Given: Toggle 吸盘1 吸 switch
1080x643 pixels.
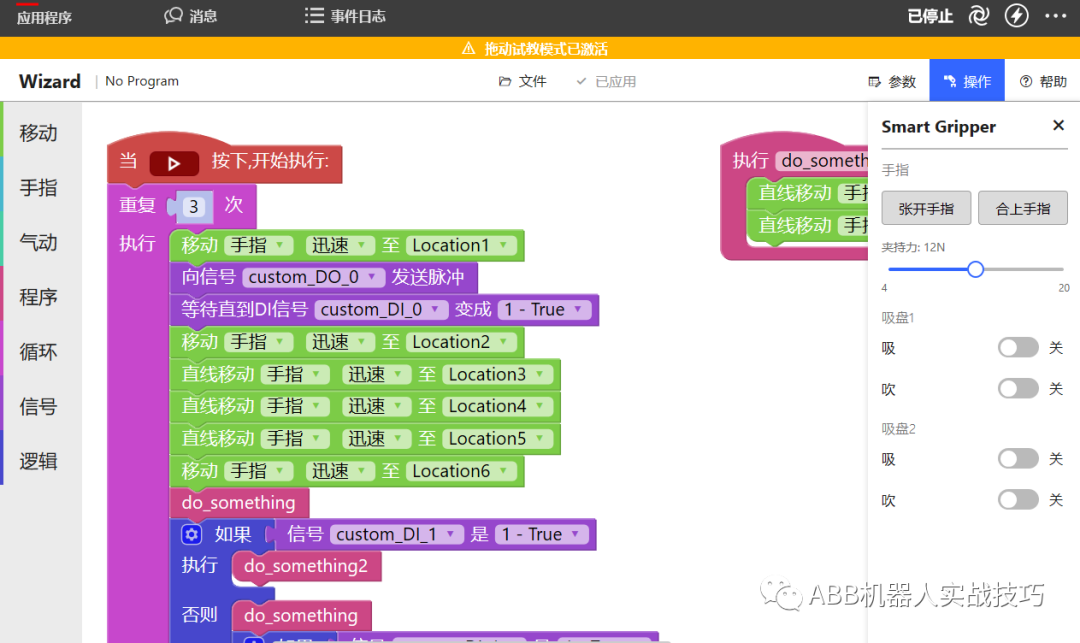Looking at the screenshot, I should tap(1018, 348).
